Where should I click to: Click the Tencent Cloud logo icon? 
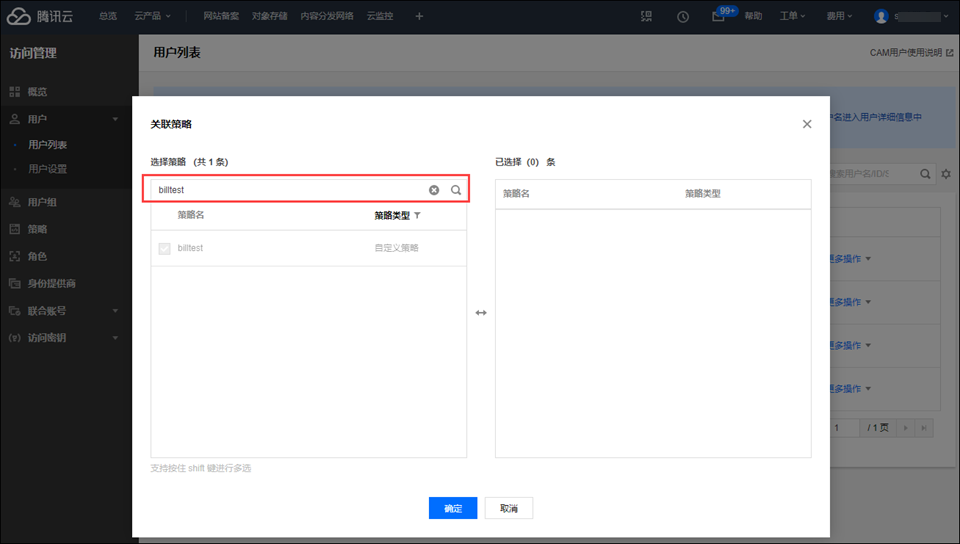tap(19, 16)
